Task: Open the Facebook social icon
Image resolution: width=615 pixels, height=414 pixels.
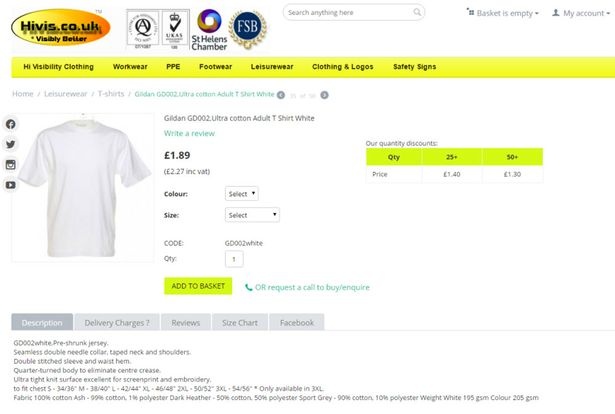Action: [10, 124]
